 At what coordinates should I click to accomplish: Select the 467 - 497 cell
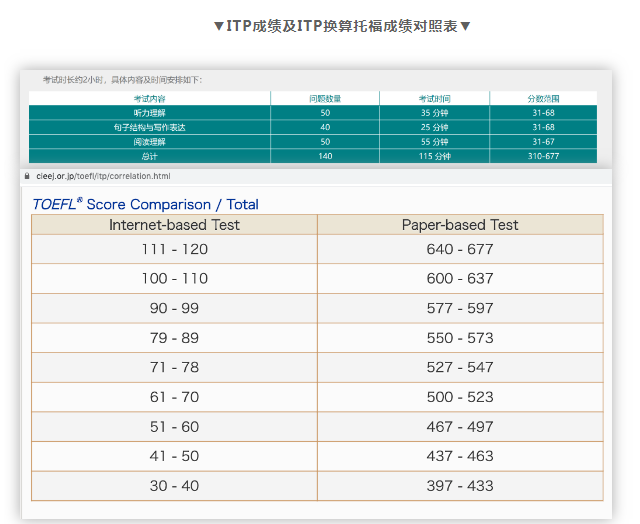[x=460, y=427]
